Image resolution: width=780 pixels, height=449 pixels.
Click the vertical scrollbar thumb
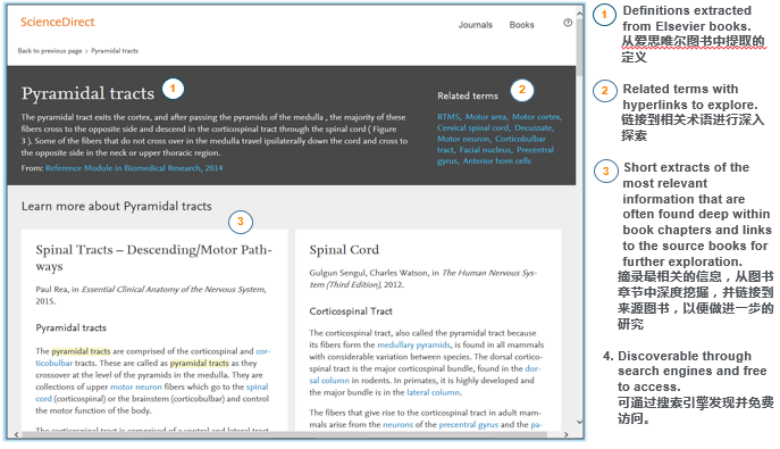(x=579, y=47)
